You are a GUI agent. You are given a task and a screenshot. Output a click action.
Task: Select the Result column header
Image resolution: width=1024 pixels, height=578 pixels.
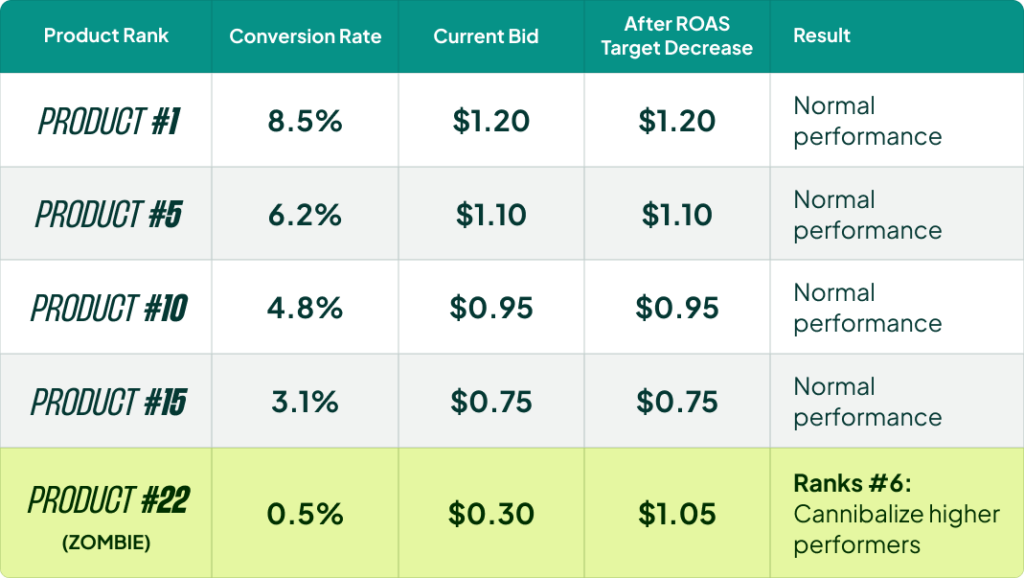coord(821,37)
